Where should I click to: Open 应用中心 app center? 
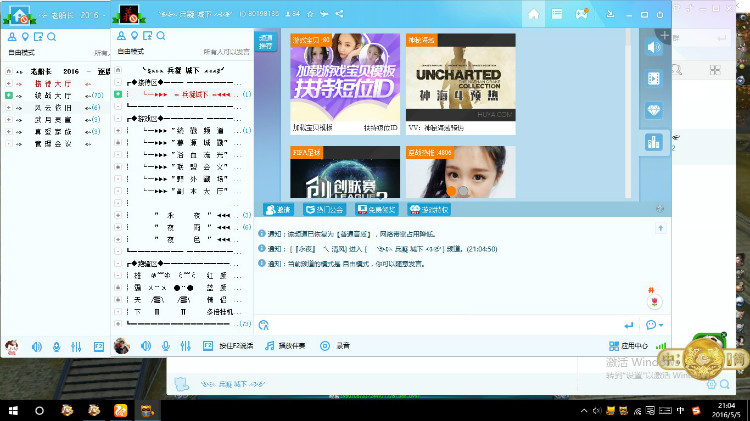click(628, 346)
